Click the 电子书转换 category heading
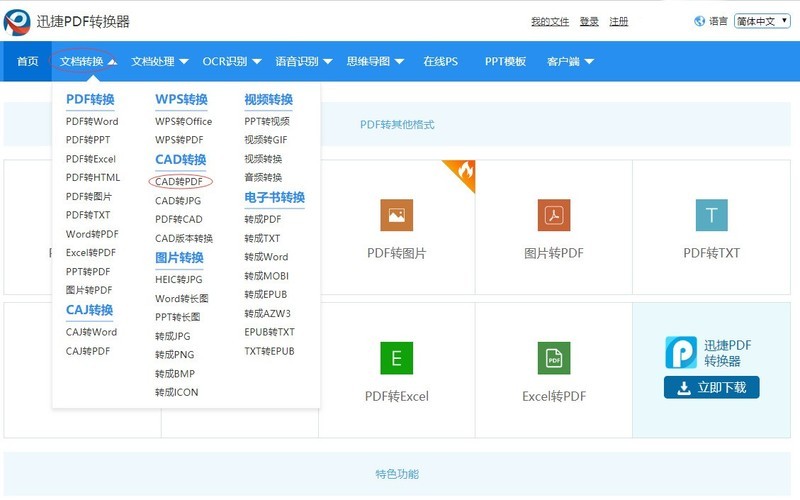Viewport: 800px width, 500px height. click(x=274, y=197)
